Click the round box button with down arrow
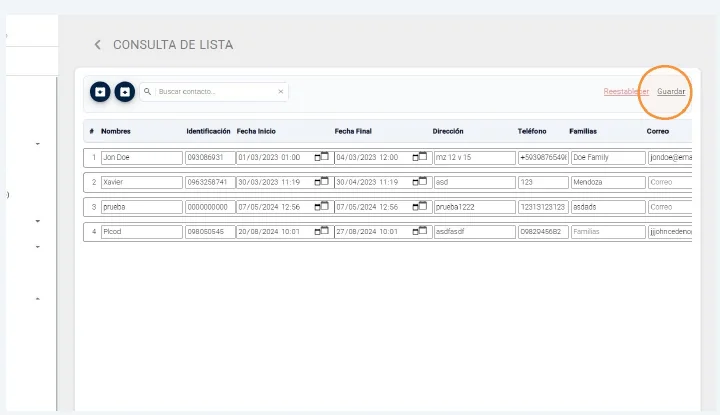The image size is (720, 415). pyautogui.click(x=100, y=92)
